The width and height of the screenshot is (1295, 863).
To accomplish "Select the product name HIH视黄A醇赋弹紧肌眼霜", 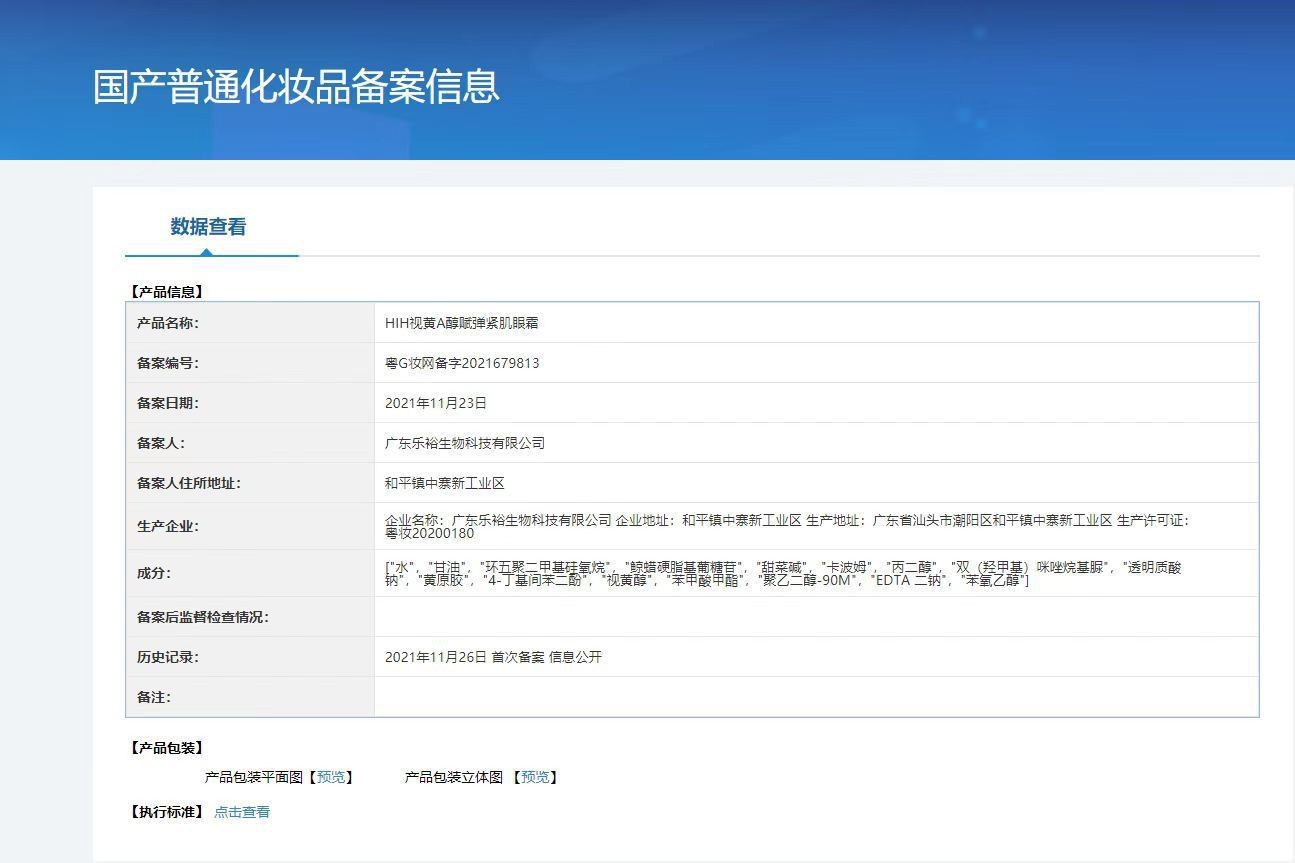I will point(462,323).
